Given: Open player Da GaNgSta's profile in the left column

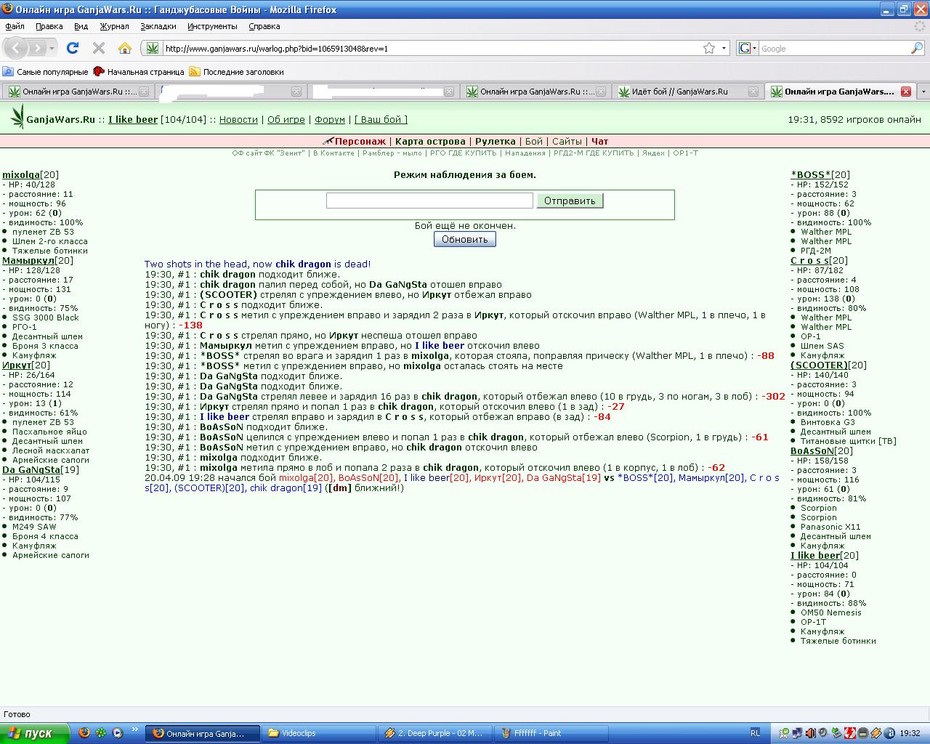Looking at the screenshot, I should click(x=31, y=469).
